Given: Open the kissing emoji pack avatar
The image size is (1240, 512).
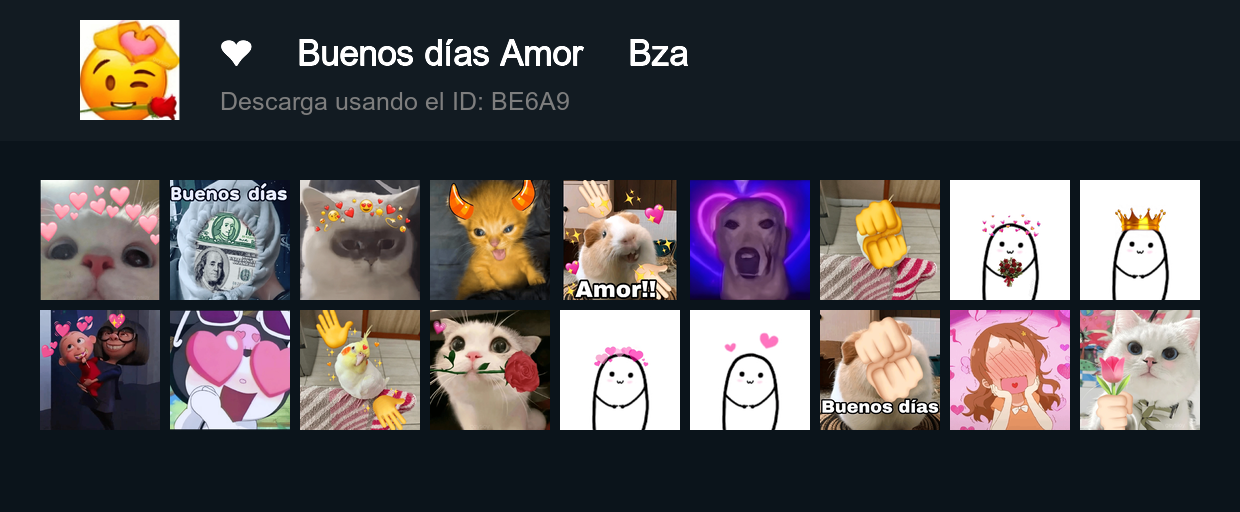Looking at the screenshot, I should (130, 70).
